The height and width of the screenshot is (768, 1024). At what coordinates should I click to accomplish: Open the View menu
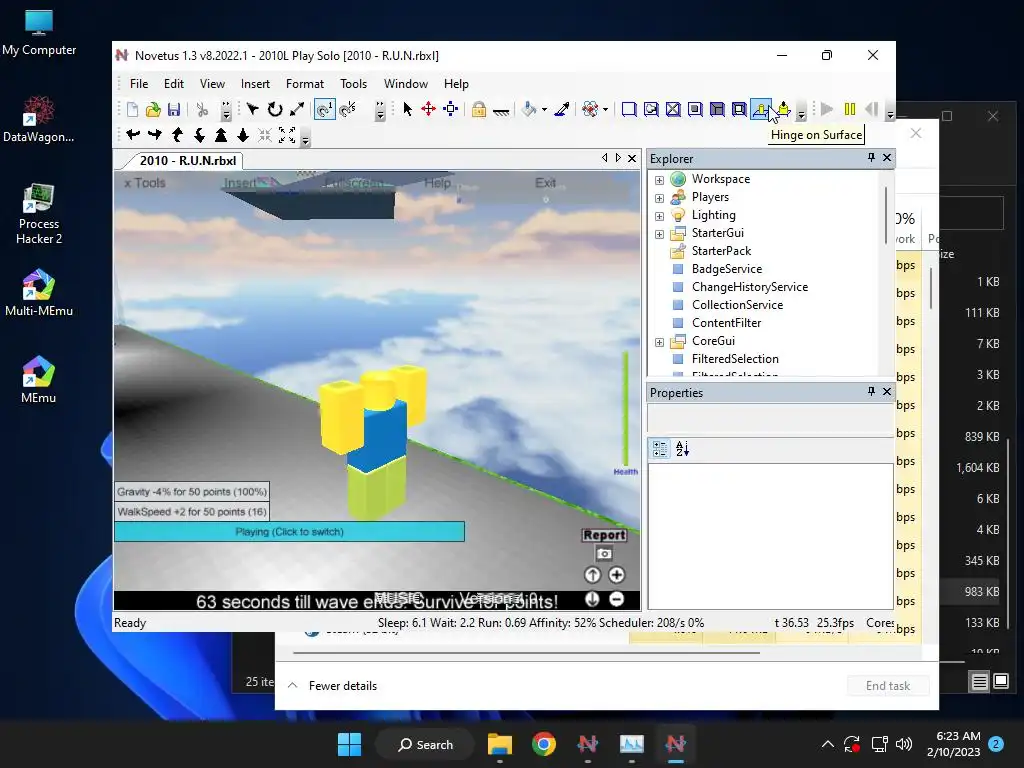point(212,84)
